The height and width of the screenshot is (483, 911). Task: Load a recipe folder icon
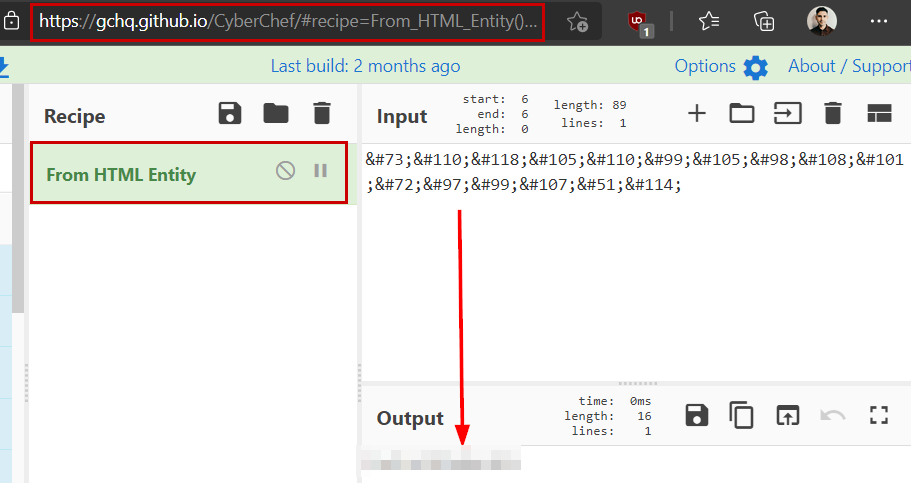(275, 113)
